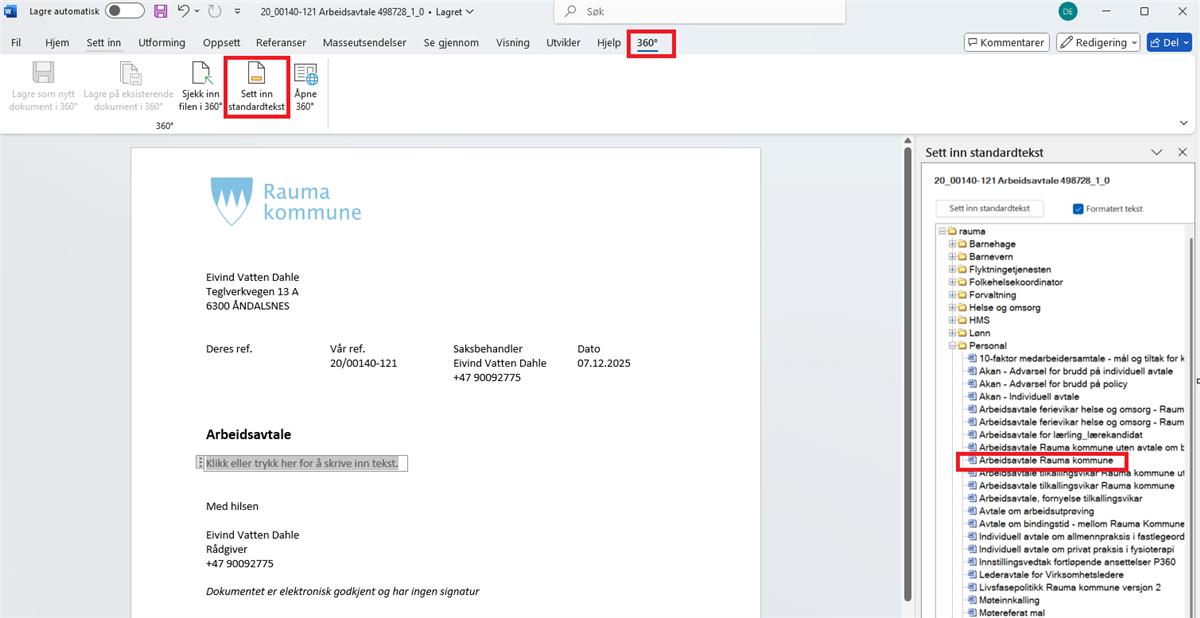1200x618 pixels.
Task: Click the Kommentarer button
Action: [1006, 43]
